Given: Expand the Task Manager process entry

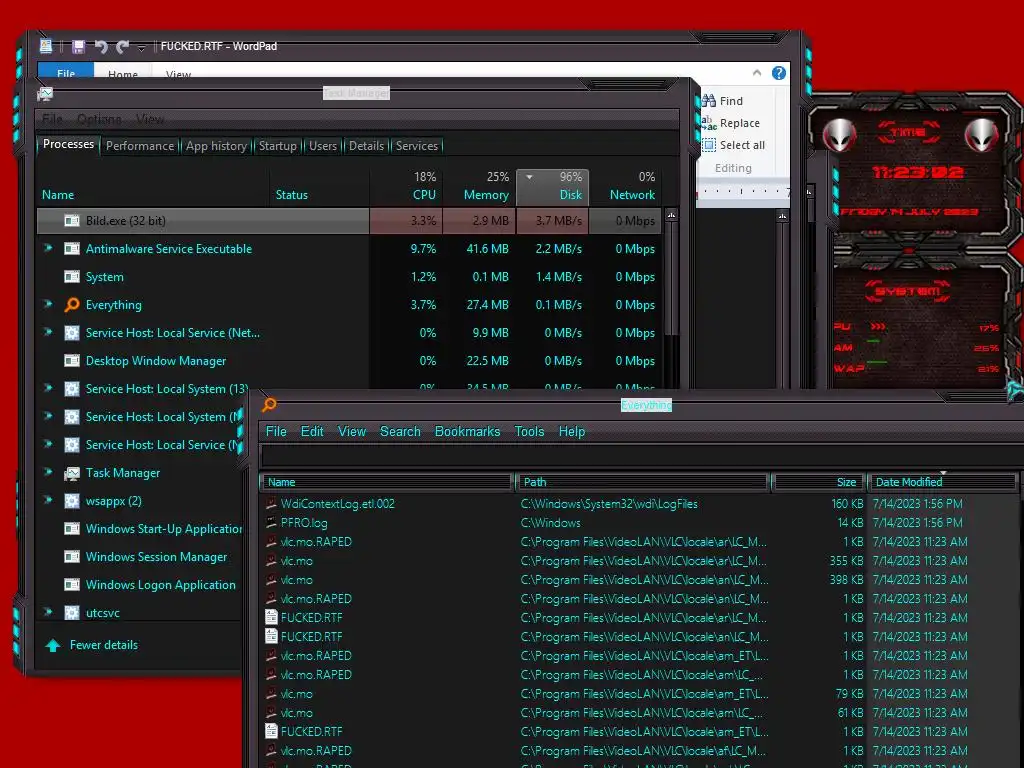Looking at the screenshot, I should 48,472.
